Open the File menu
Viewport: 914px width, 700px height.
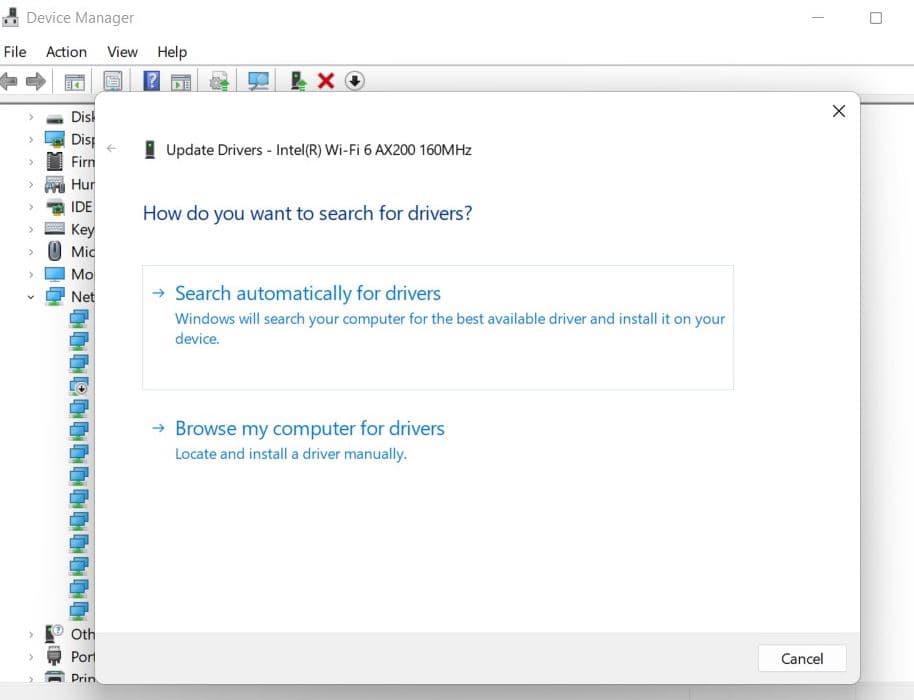point(15,52)
